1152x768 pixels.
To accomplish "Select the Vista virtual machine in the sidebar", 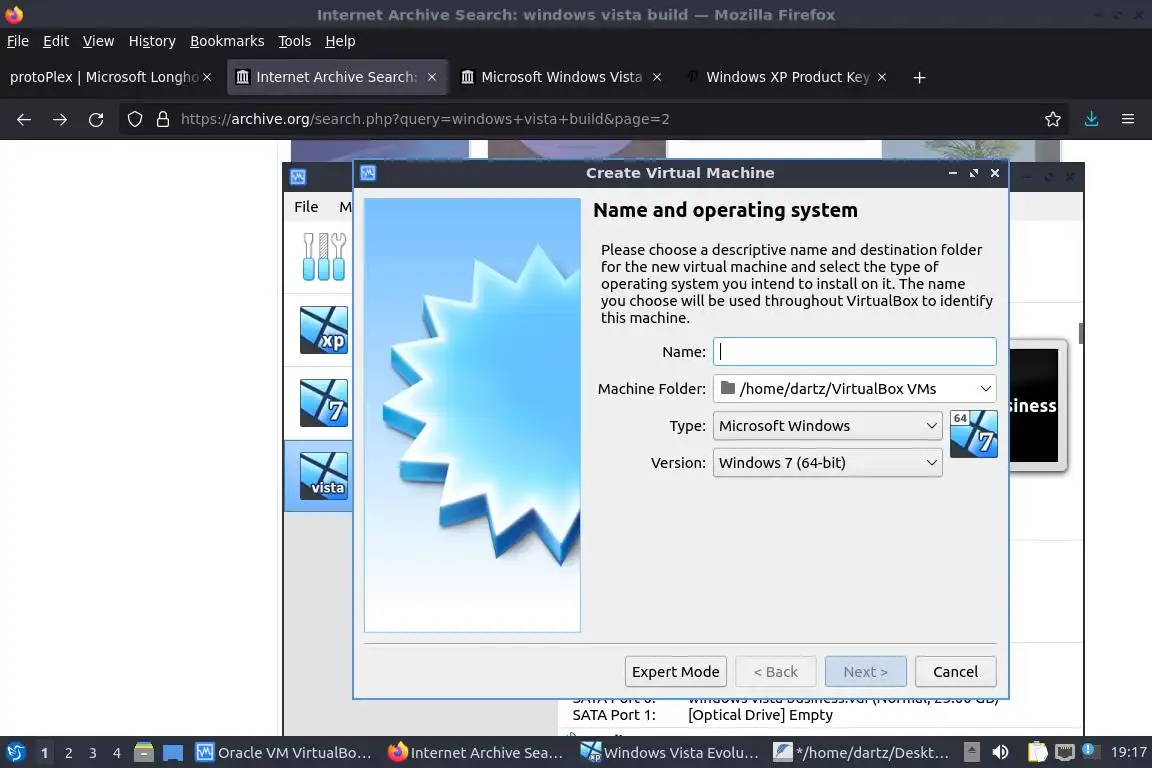I will point(324,476).
